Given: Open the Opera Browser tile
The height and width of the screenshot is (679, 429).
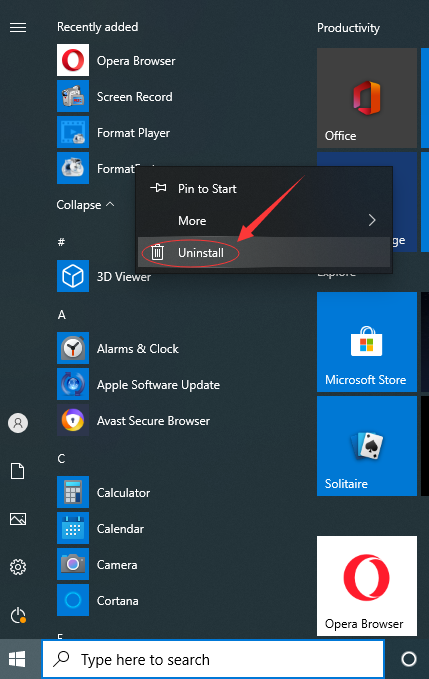Looking at the screenshot, I should [x=367, y=586].
